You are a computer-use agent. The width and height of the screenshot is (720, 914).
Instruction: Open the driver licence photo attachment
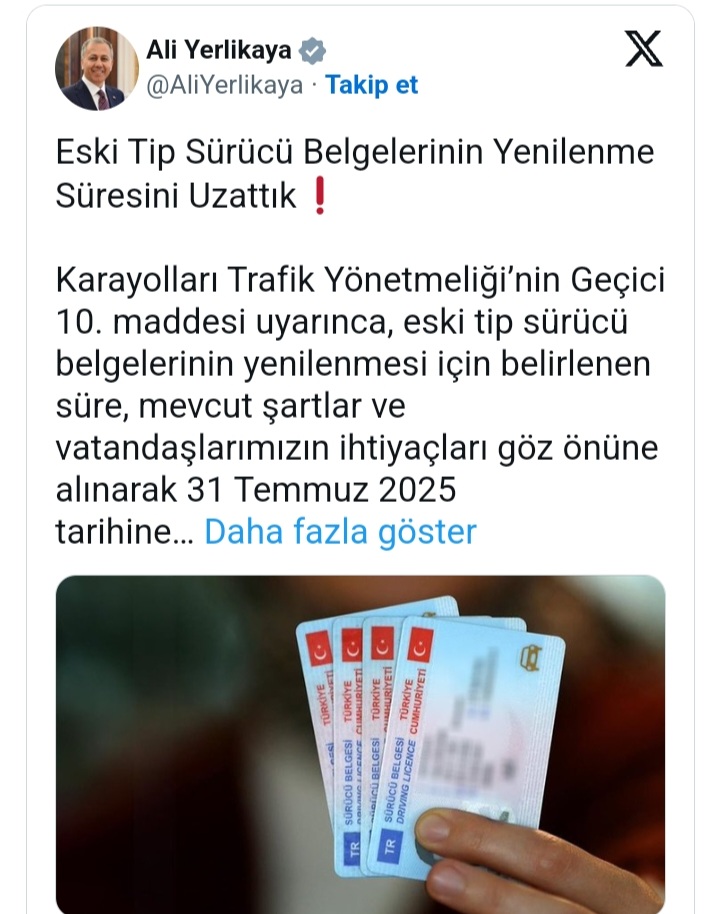(x=360, y=744)
